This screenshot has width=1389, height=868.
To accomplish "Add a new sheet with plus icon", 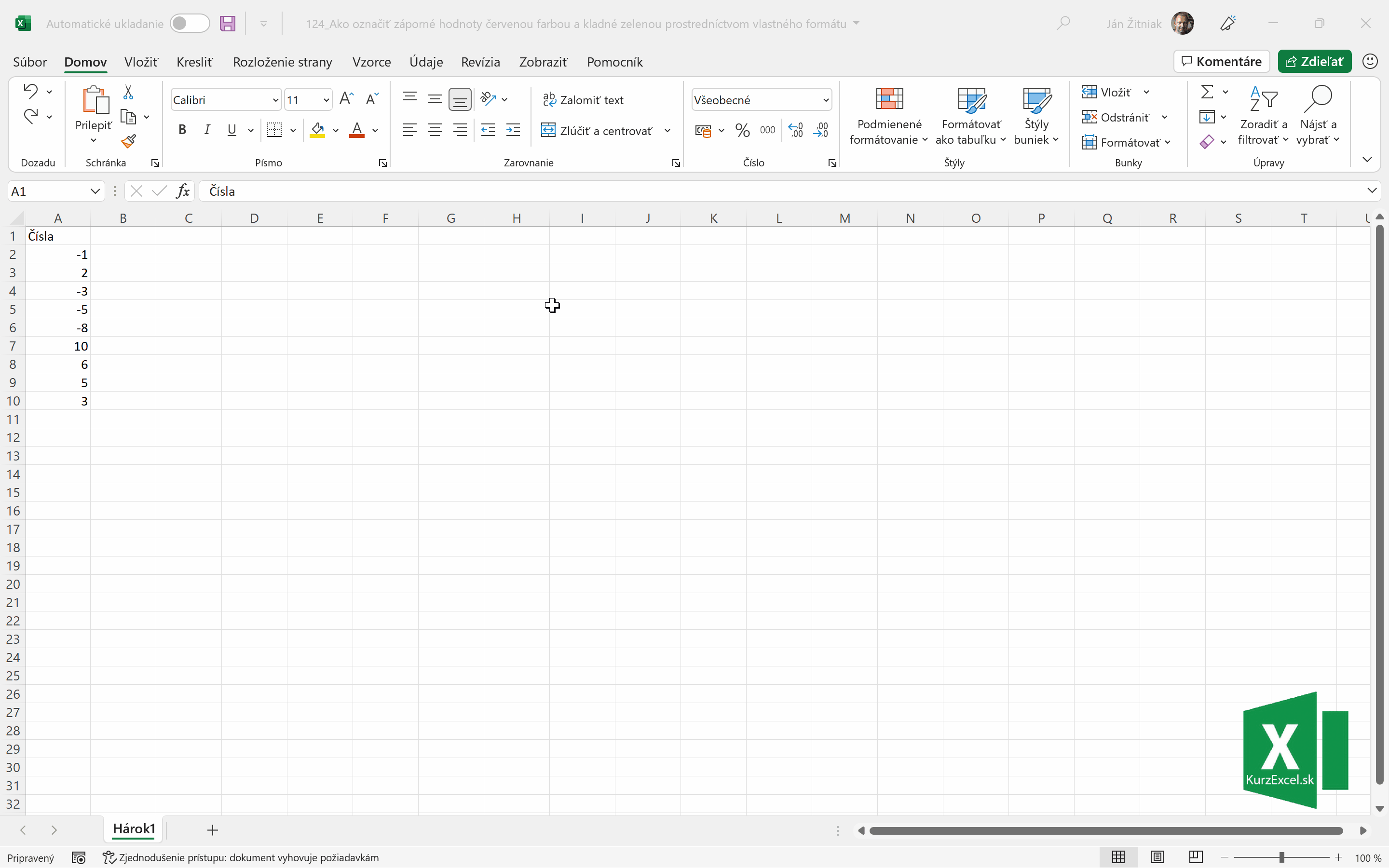I will 212,830.
